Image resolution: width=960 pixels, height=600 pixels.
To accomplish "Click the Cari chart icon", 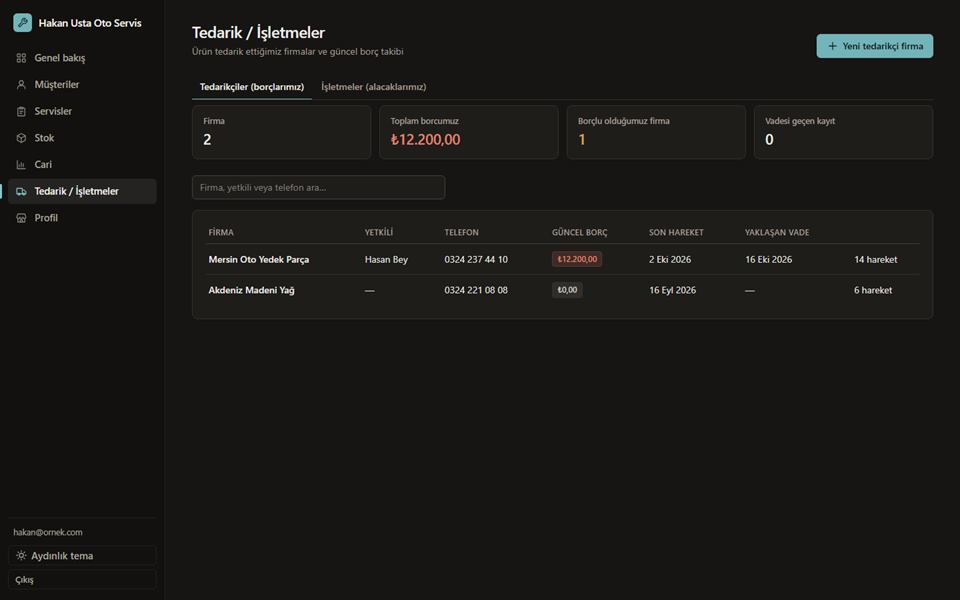I will coord(21,165).
